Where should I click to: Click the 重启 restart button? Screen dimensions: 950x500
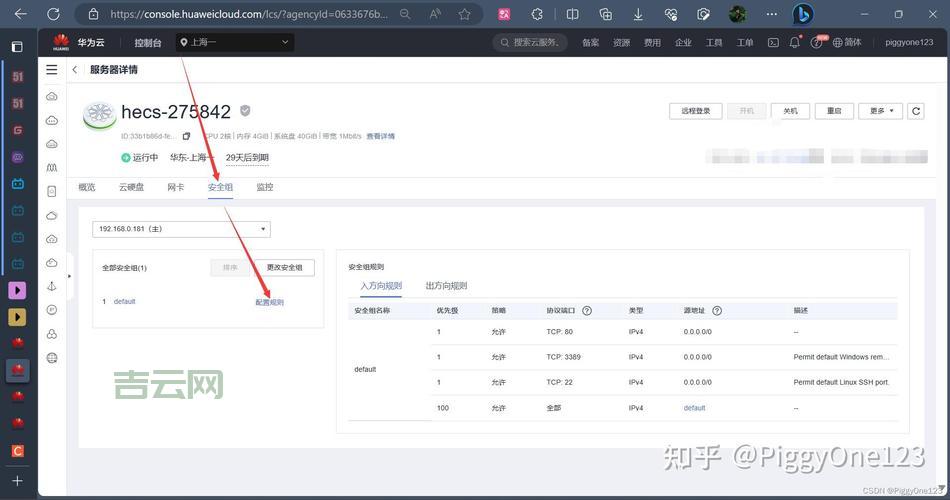point(834,111)
